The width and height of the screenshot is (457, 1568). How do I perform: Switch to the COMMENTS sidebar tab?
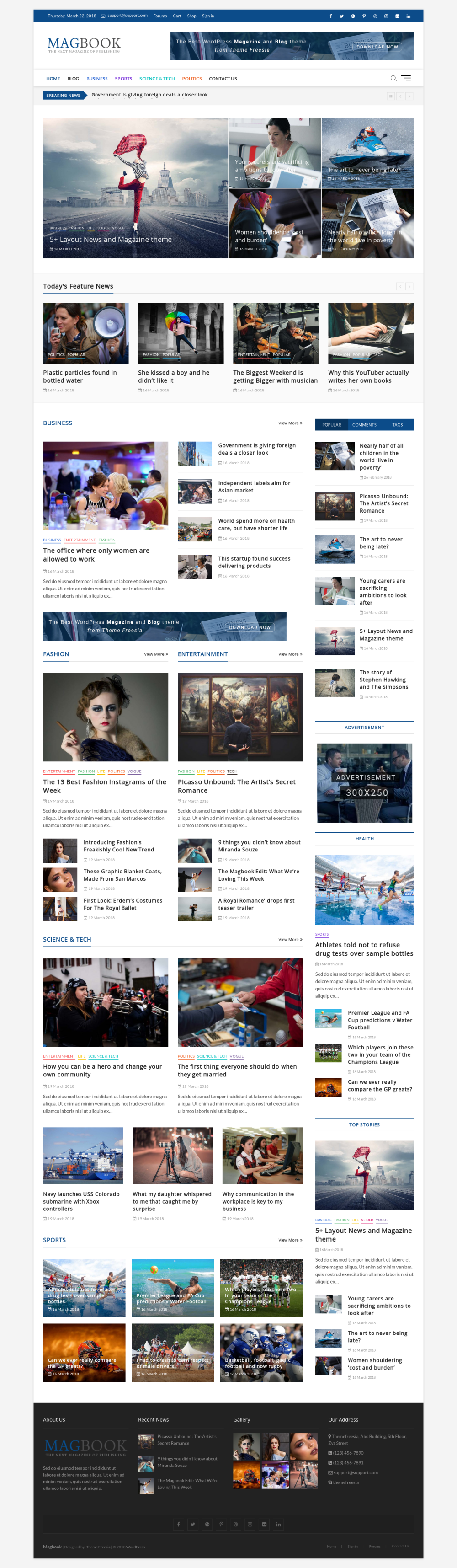click(x=365, y=424)
